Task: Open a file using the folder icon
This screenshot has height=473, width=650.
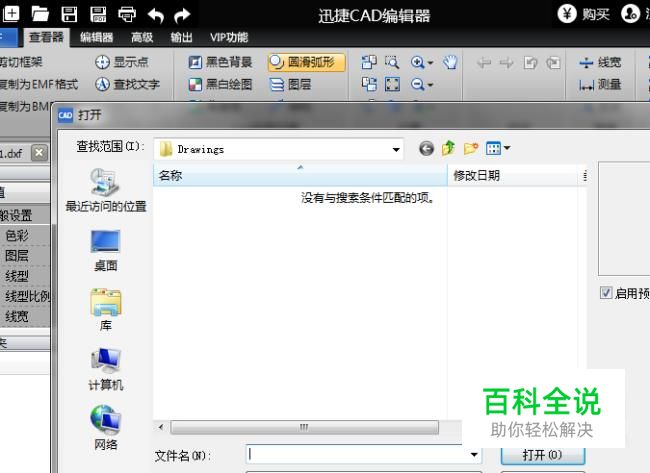Action: (x=41, y=14)
